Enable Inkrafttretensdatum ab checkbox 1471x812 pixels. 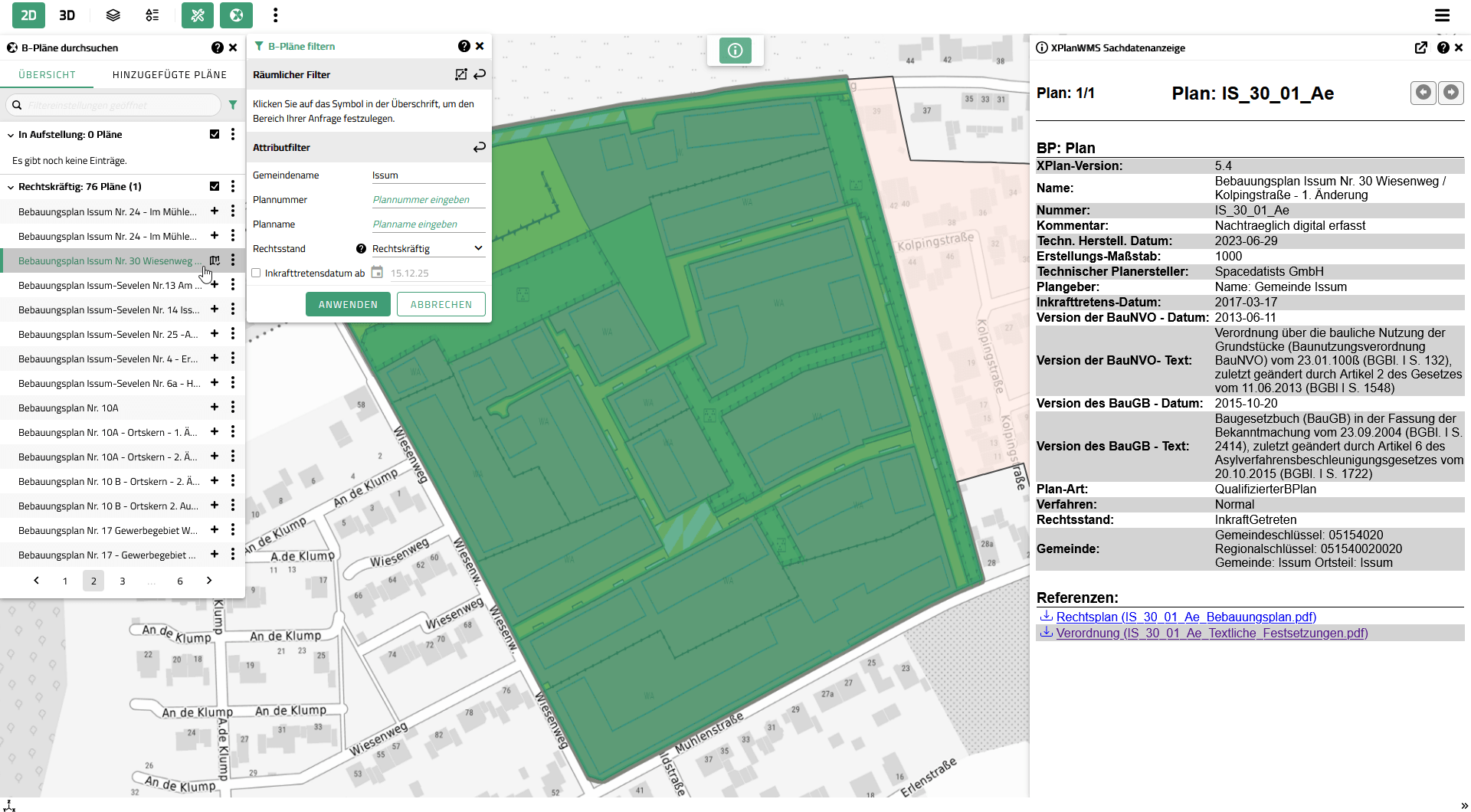[257, 273]
